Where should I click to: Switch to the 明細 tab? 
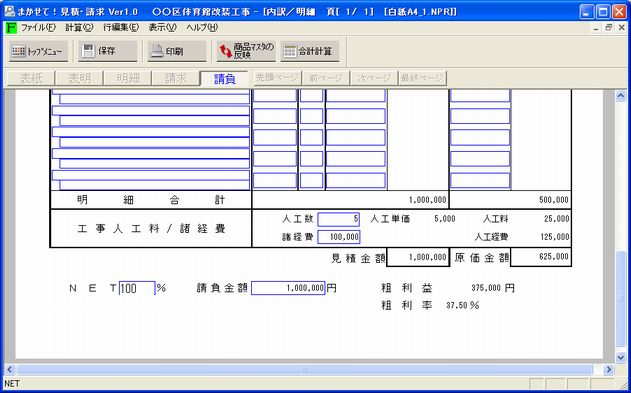point(127,78)
